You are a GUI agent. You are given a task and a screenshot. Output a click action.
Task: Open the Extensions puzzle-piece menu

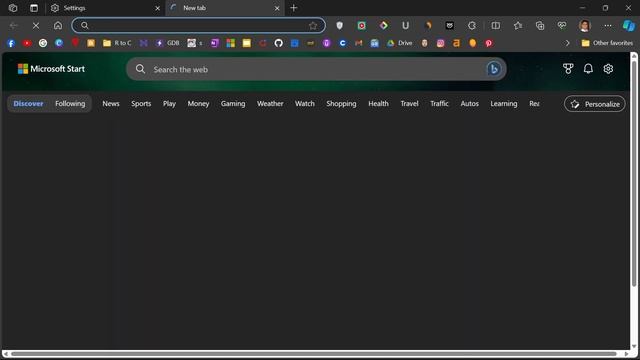click(x=472, y=26)
